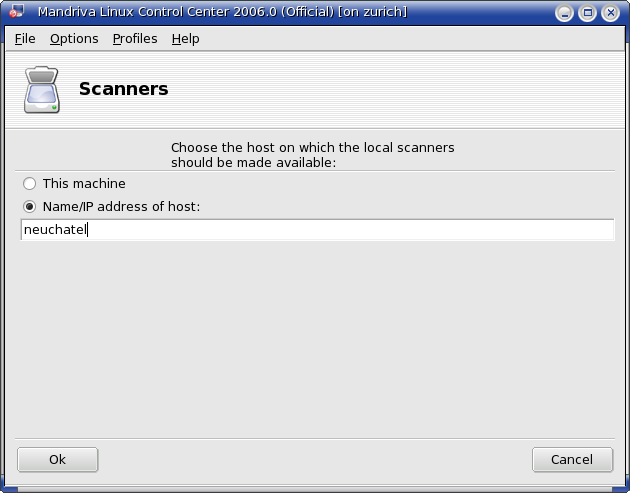Click the window title bar text
630x493 pixels.
(222, 12)
